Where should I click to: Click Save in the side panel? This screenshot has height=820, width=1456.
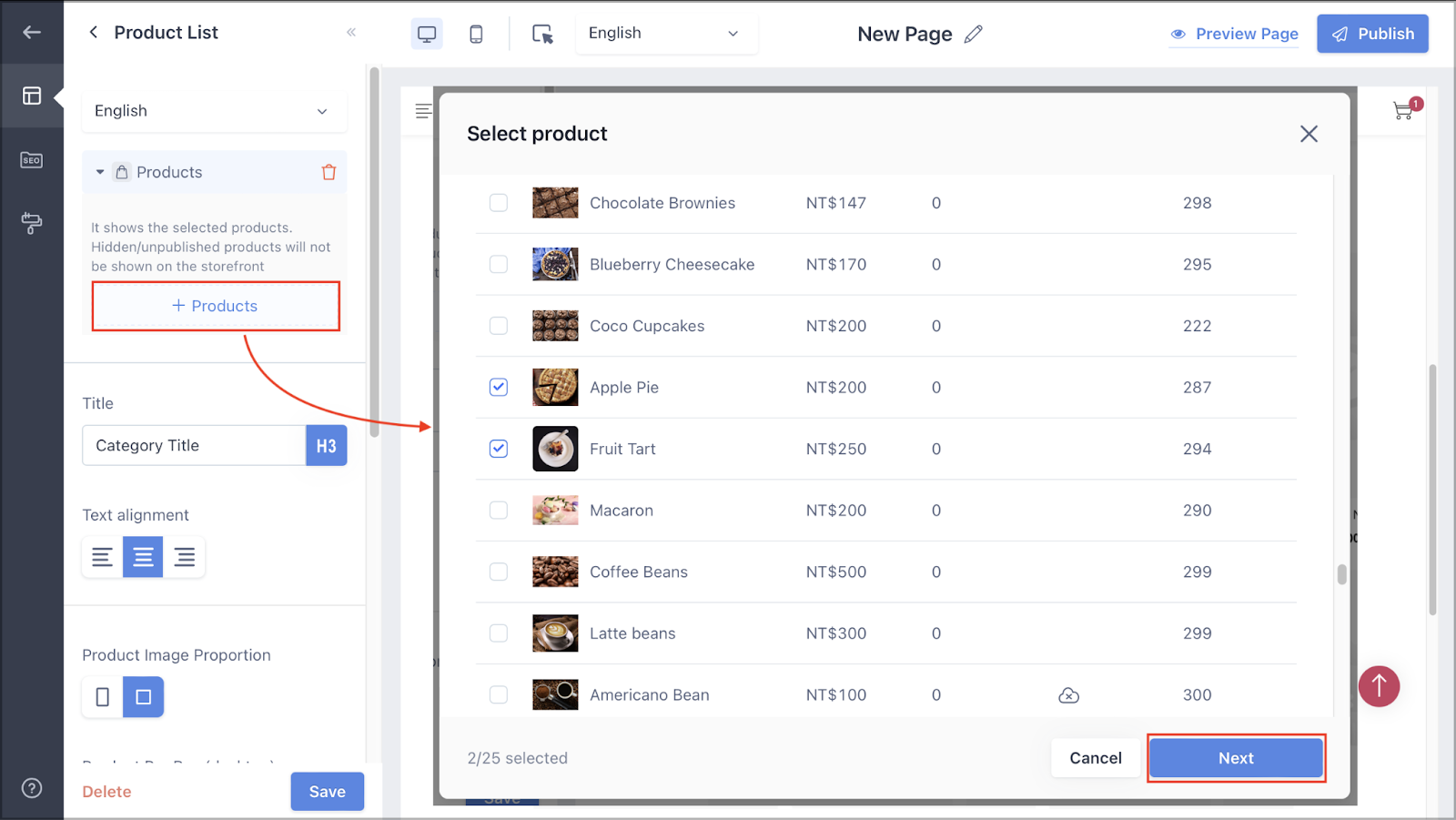327,792
